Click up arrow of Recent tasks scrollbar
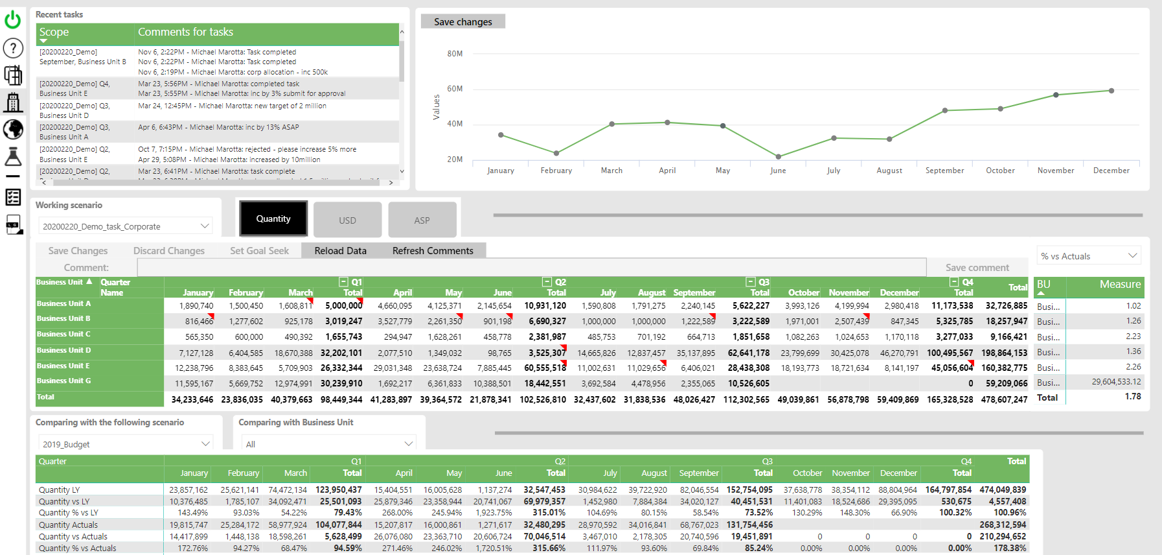 [402, 30]
